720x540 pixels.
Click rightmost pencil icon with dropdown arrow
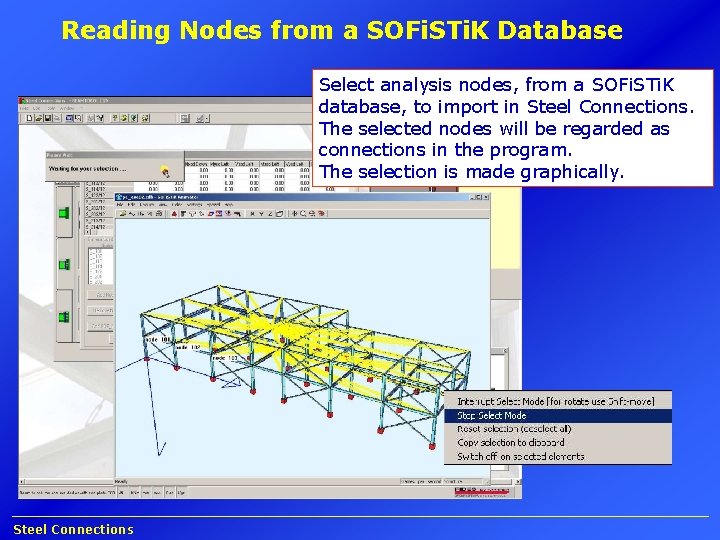202,118
